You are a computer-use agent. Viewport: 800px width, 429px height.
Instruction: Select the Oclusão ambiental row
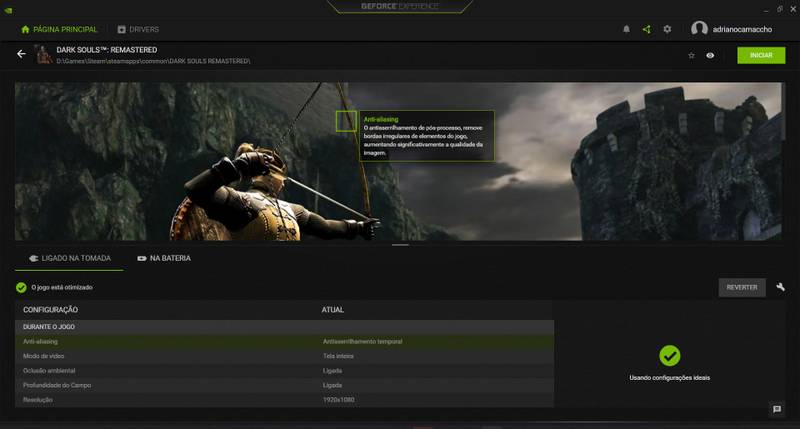tap(284, 371)
